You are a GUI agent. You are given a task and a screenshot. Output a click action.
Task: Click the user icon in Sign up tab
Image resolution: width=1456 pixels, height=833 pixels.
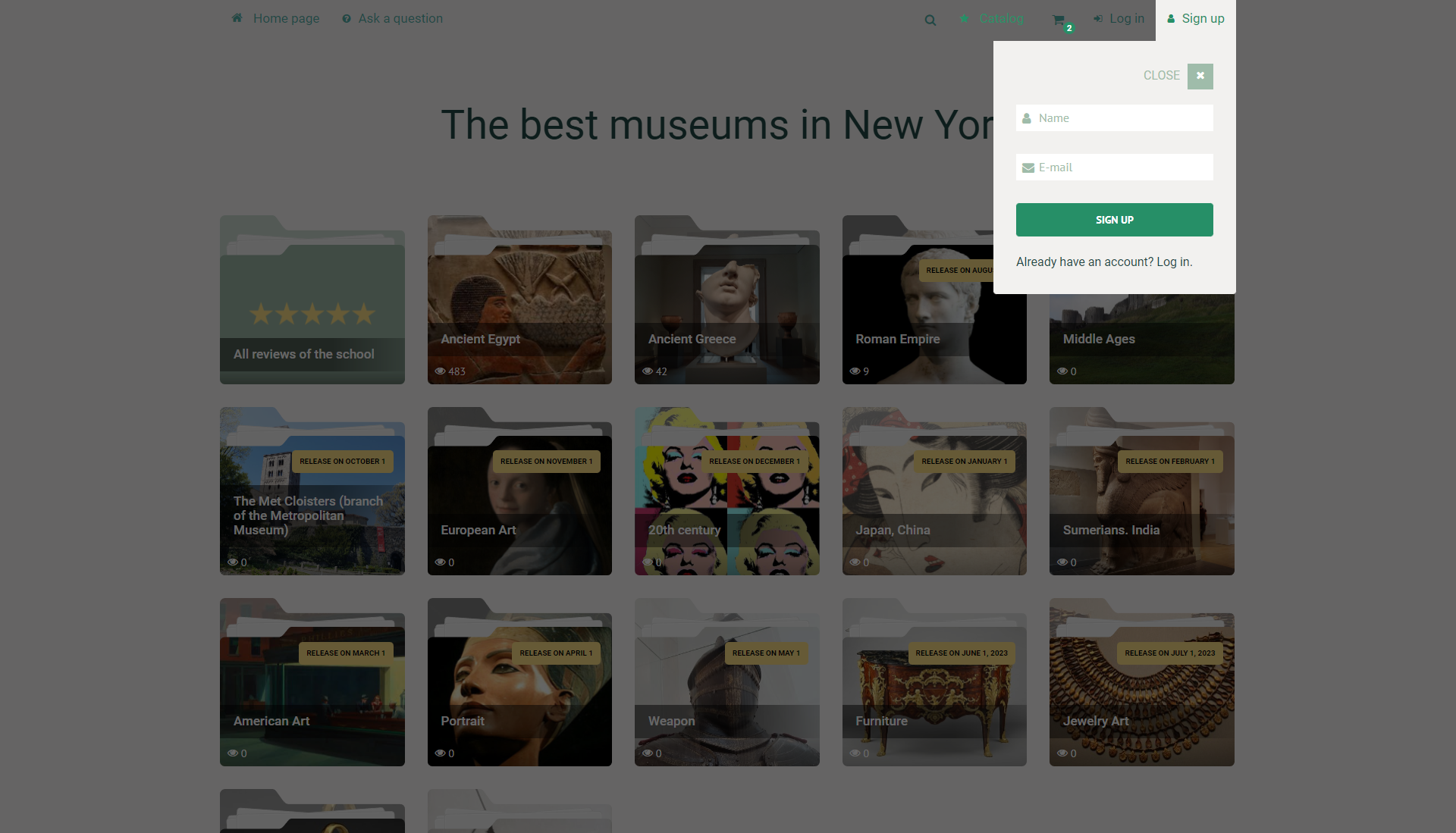click(x=1171, y=19)
